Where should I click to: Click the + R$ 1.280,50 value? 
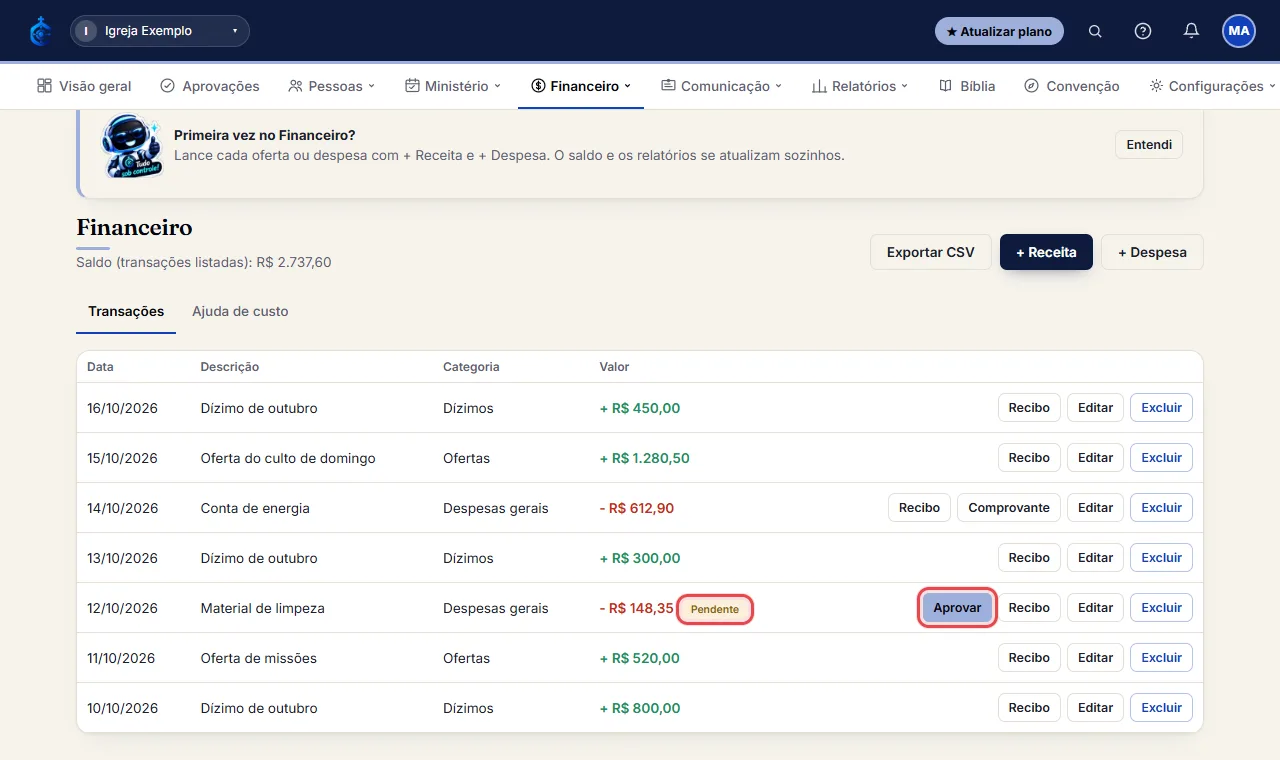click(644, 458)
